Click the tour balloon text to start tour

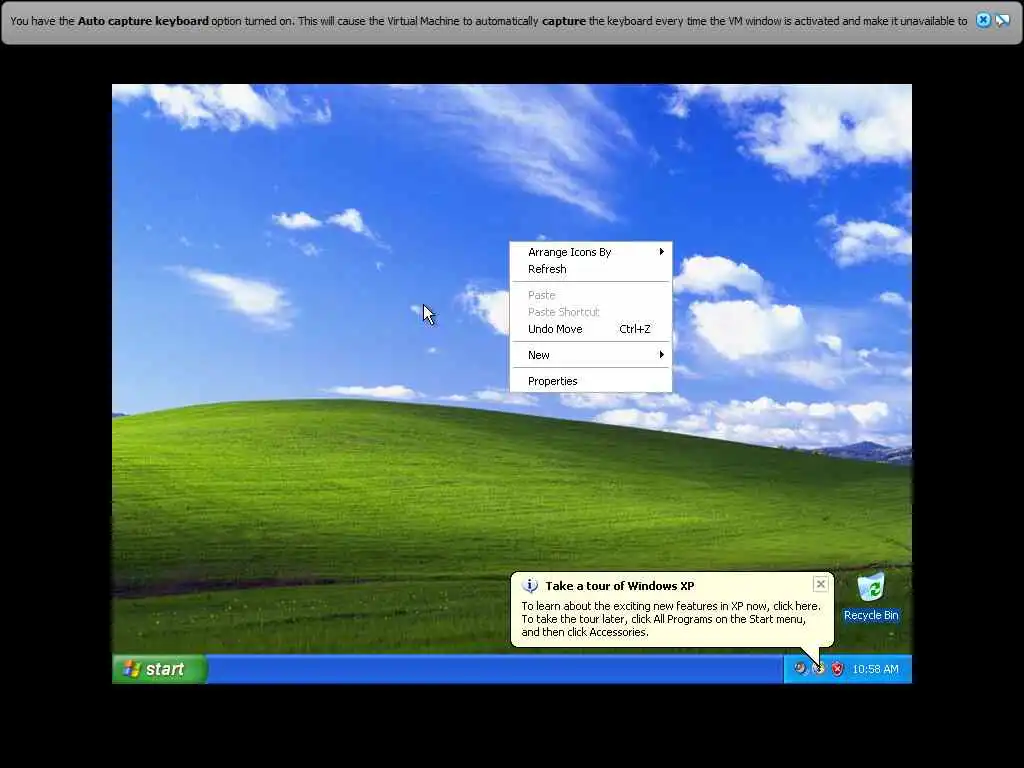click(671, 619)
